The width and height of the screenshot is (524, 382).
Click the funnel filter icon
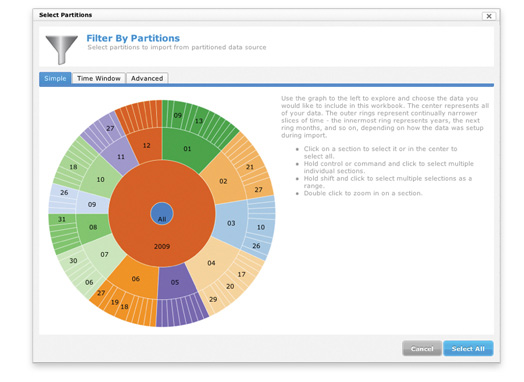click(x=61, y=49)
